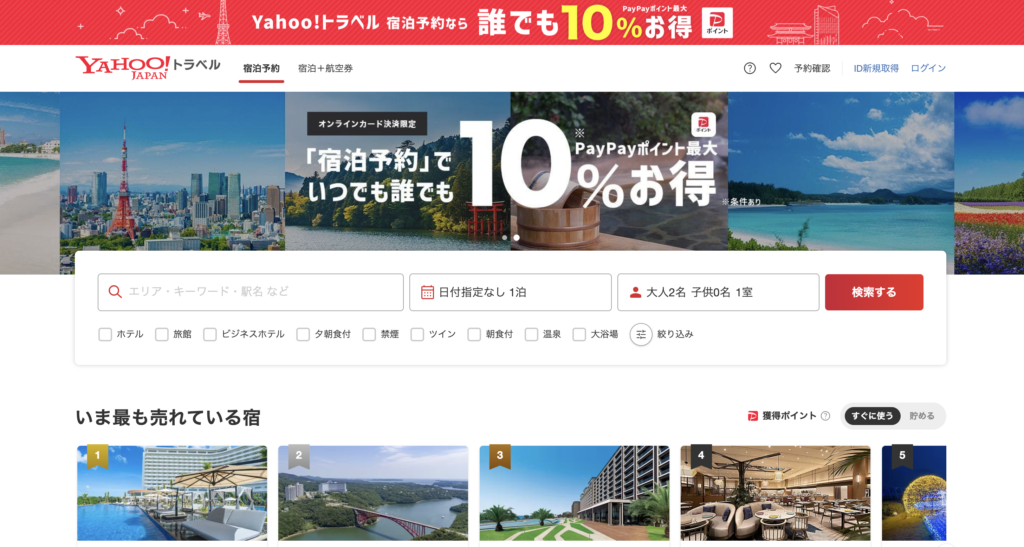Viewport: 1024px width, 547px height.
Task: Click the person icon in guests field
Action: [635, 292]
